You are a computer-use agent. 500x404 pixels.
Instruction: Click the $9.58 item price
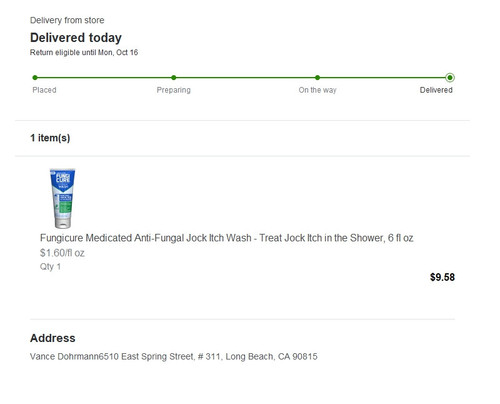coord(442,277)
